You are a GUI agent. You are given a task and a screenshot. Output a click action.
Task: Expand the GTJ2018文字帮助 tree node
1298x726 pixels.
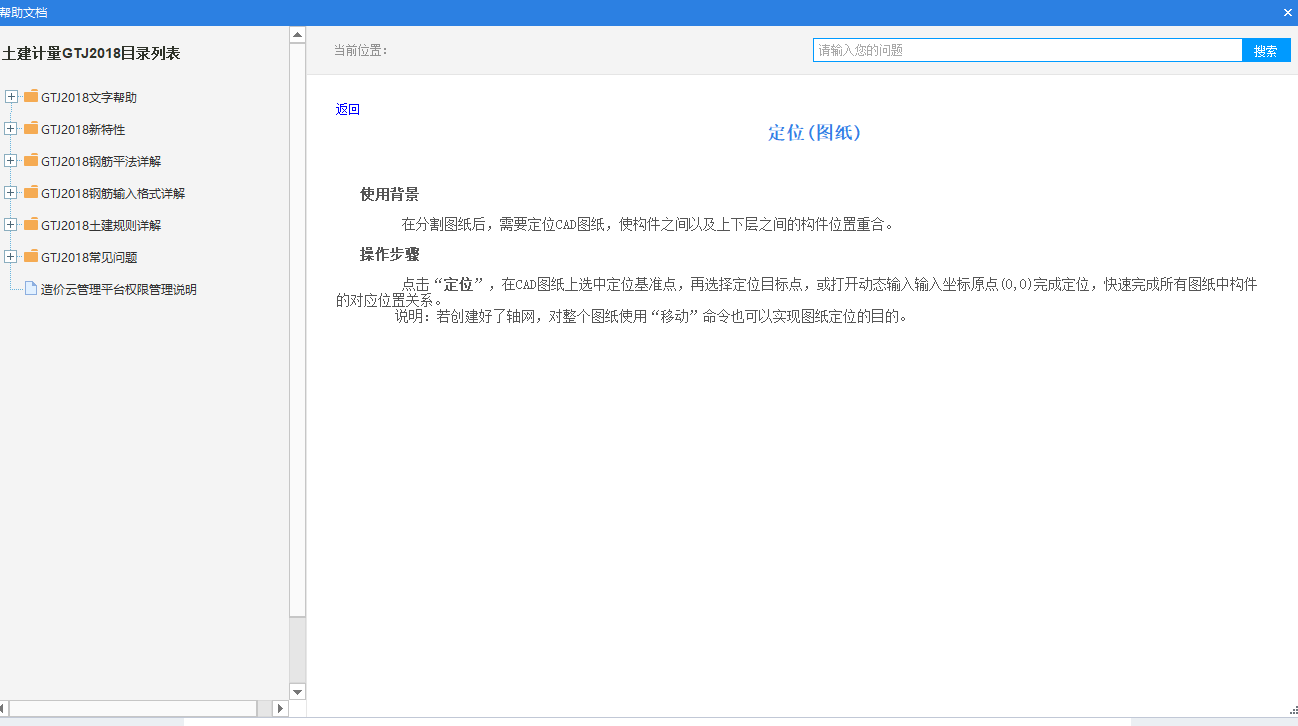point(11,97)
